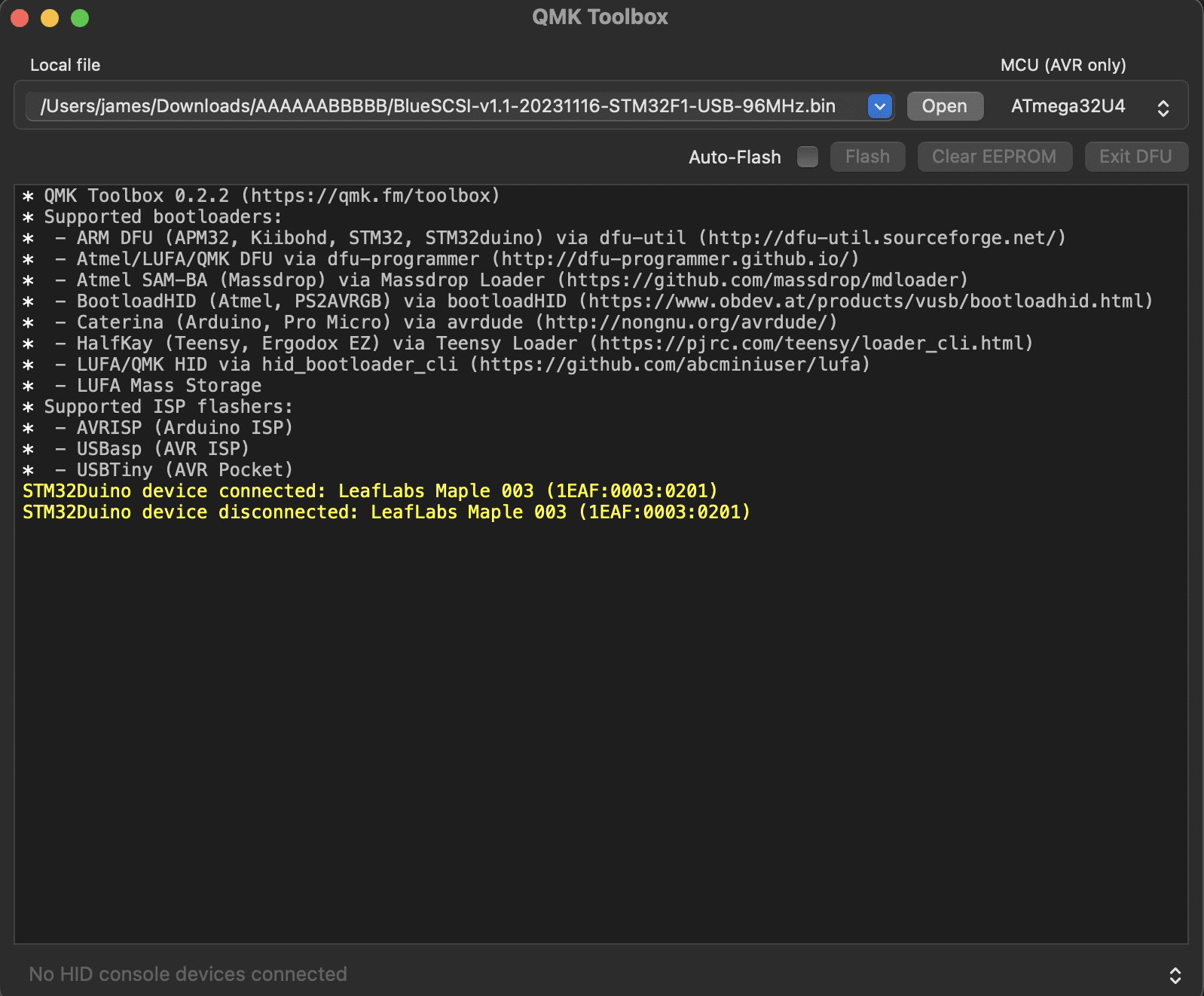Click the 'Supported ISP flashers:' log line

(x=158, y=407)
